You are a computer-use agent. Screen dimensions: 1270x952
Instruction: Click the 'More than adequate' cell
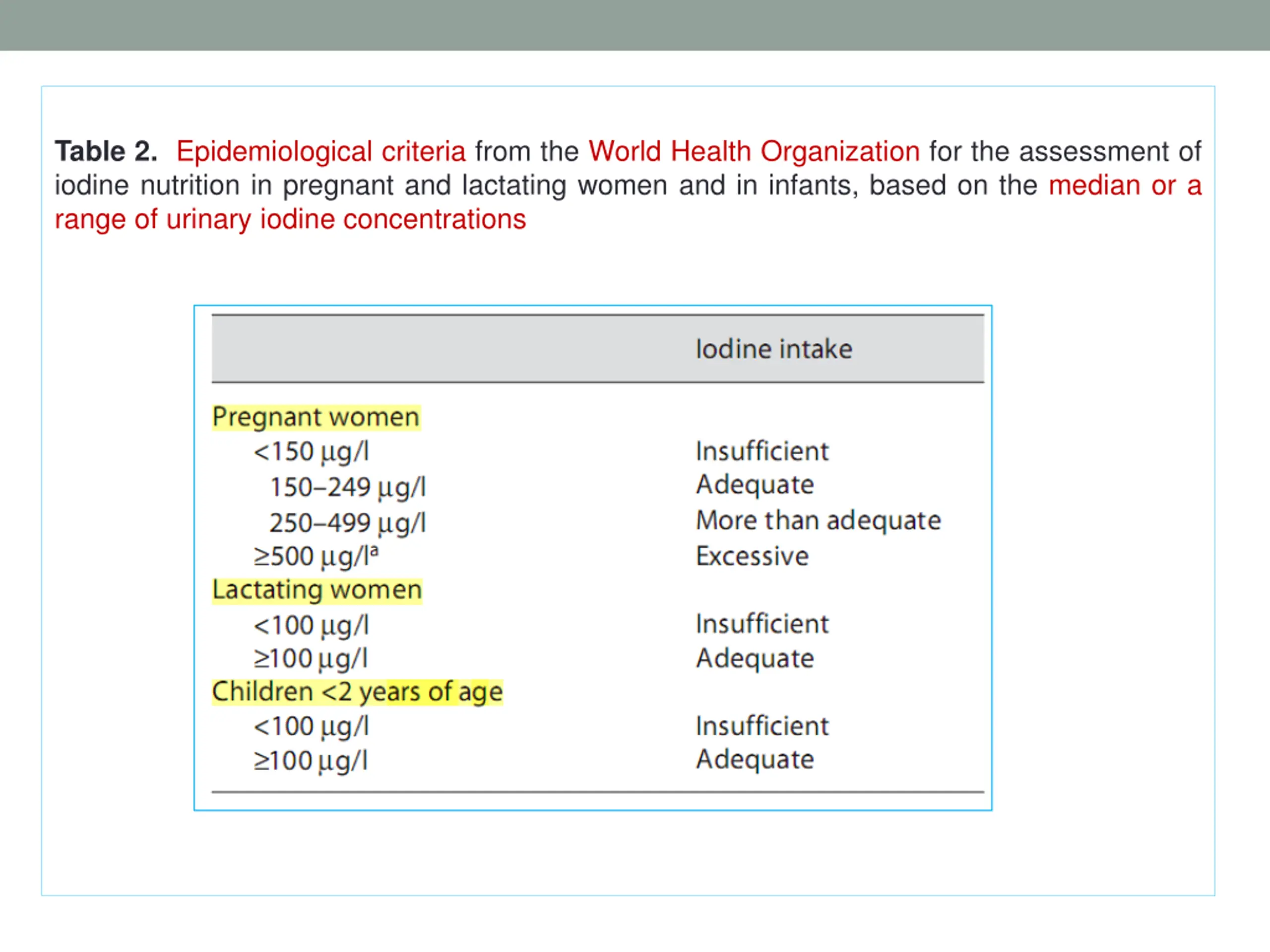click(x=818, y=521)
